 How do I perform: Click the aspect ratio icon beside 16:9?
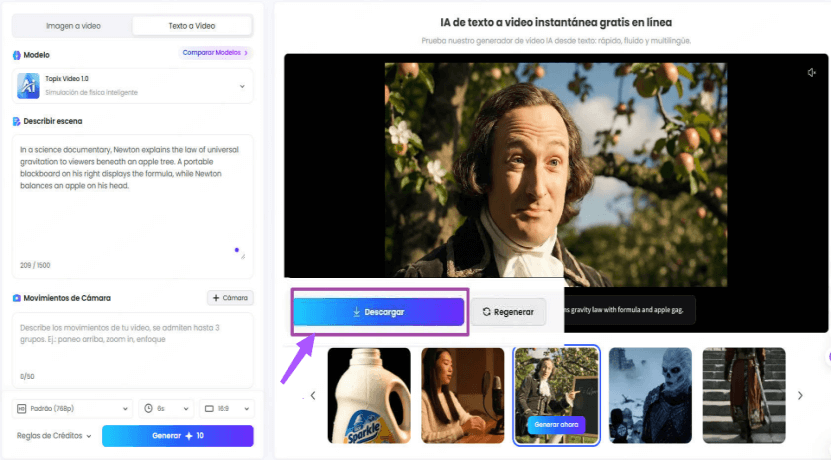pyautogui.click(x=209, y=409)
